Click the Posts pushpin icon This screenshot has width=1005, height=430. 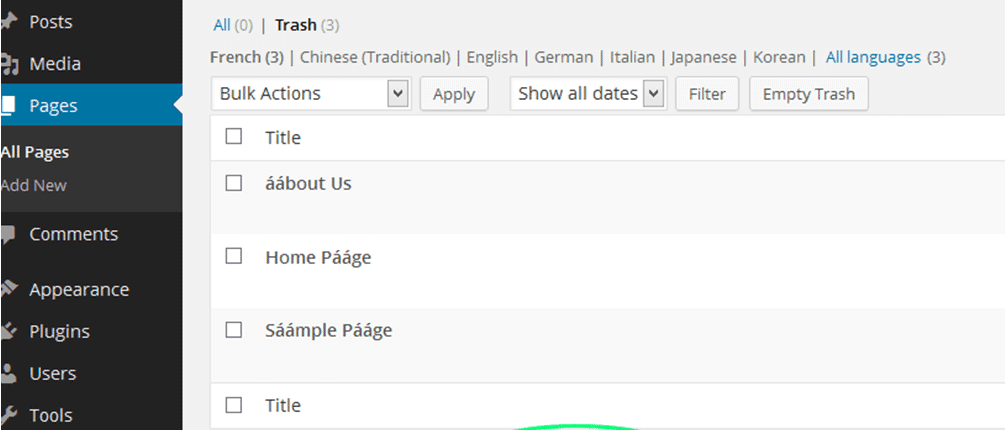[x=9, y=21]
